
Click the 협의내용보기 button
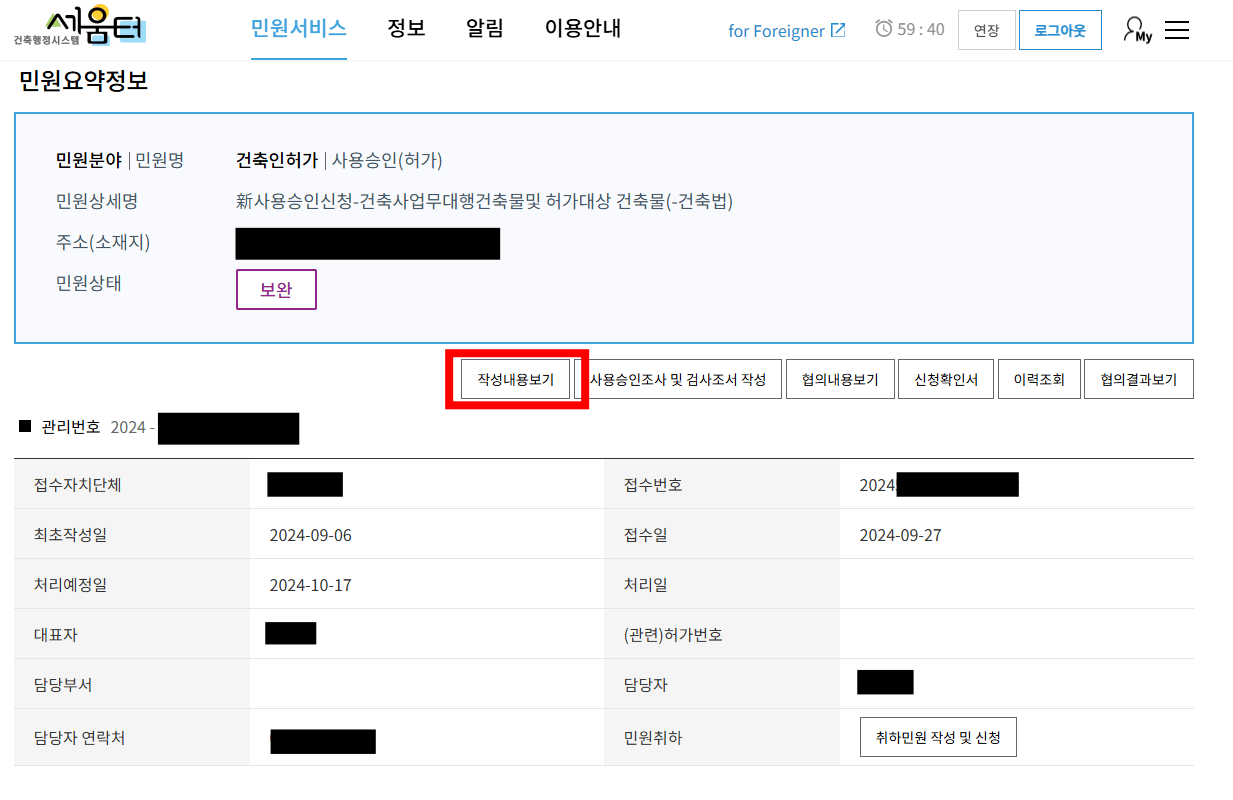point(840,379)
